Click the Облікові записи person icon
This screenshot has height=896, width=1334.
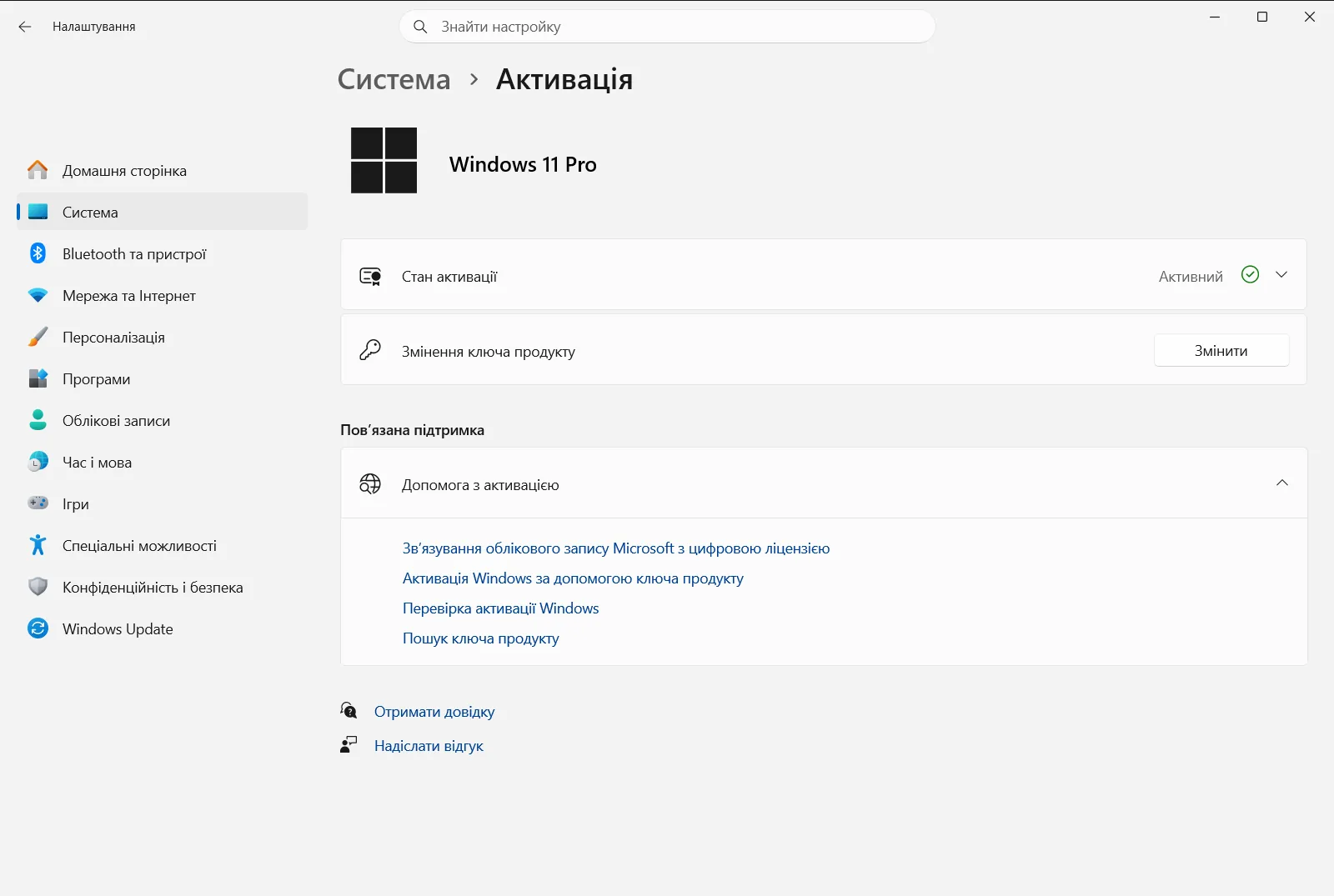click(x=38, y=420)
